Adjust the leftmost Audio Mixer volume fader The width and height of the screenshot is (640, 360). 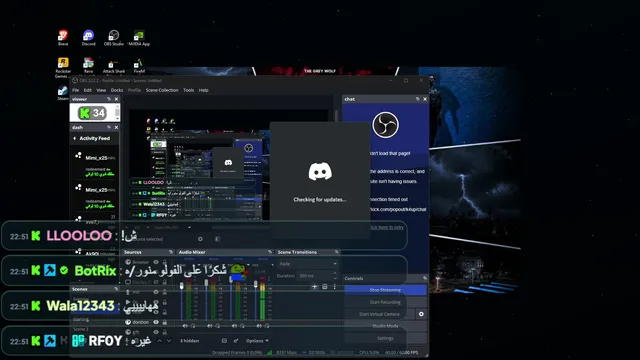[x=182, y=287]
